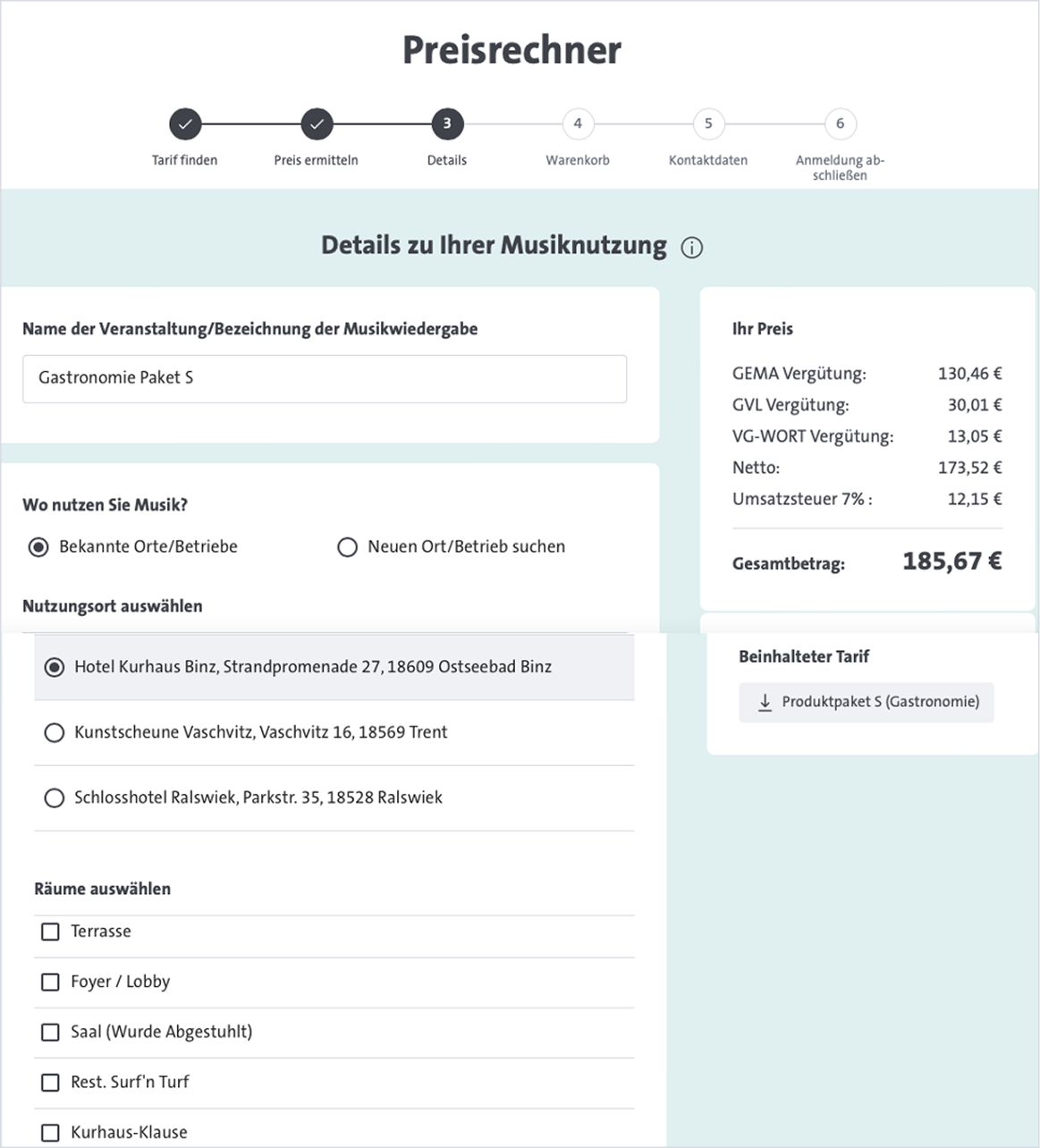The width and height of the screenshot is (1040, 1148).
Task: Click the completed checkmark for Tarif finden
Action: tap(185, 124)
